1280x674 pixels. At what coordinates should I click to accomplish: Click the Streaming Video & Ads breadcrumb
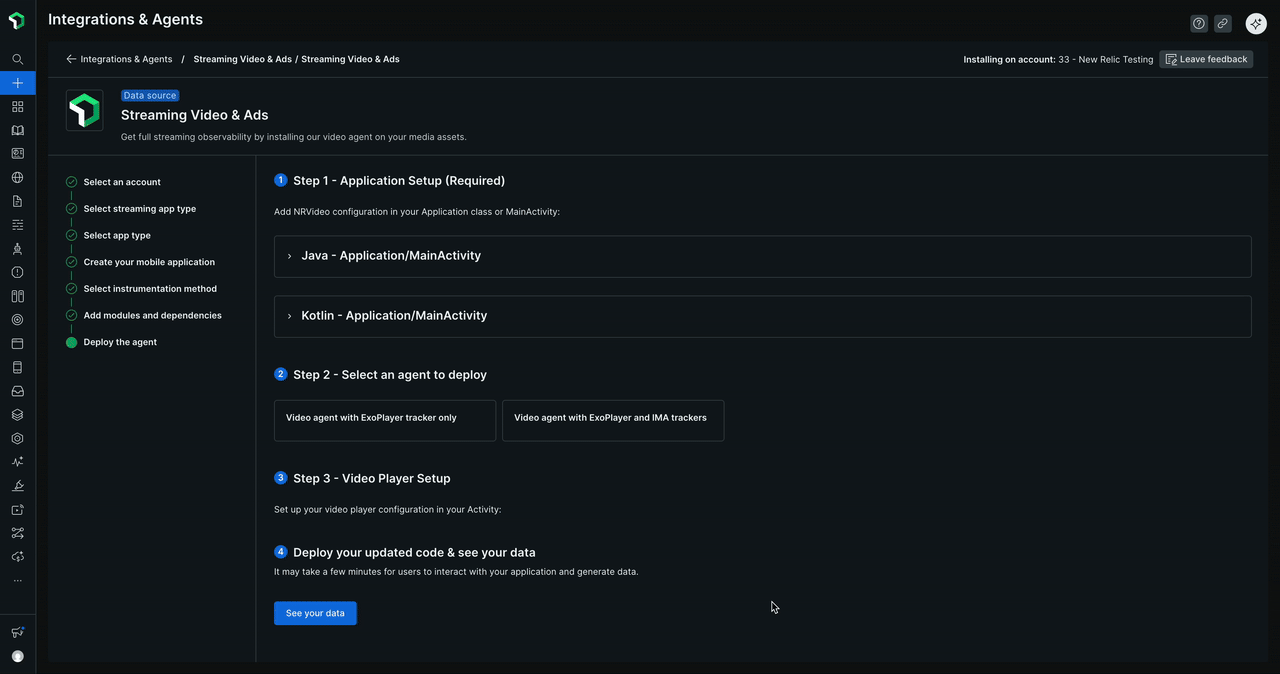pos(242,59)
